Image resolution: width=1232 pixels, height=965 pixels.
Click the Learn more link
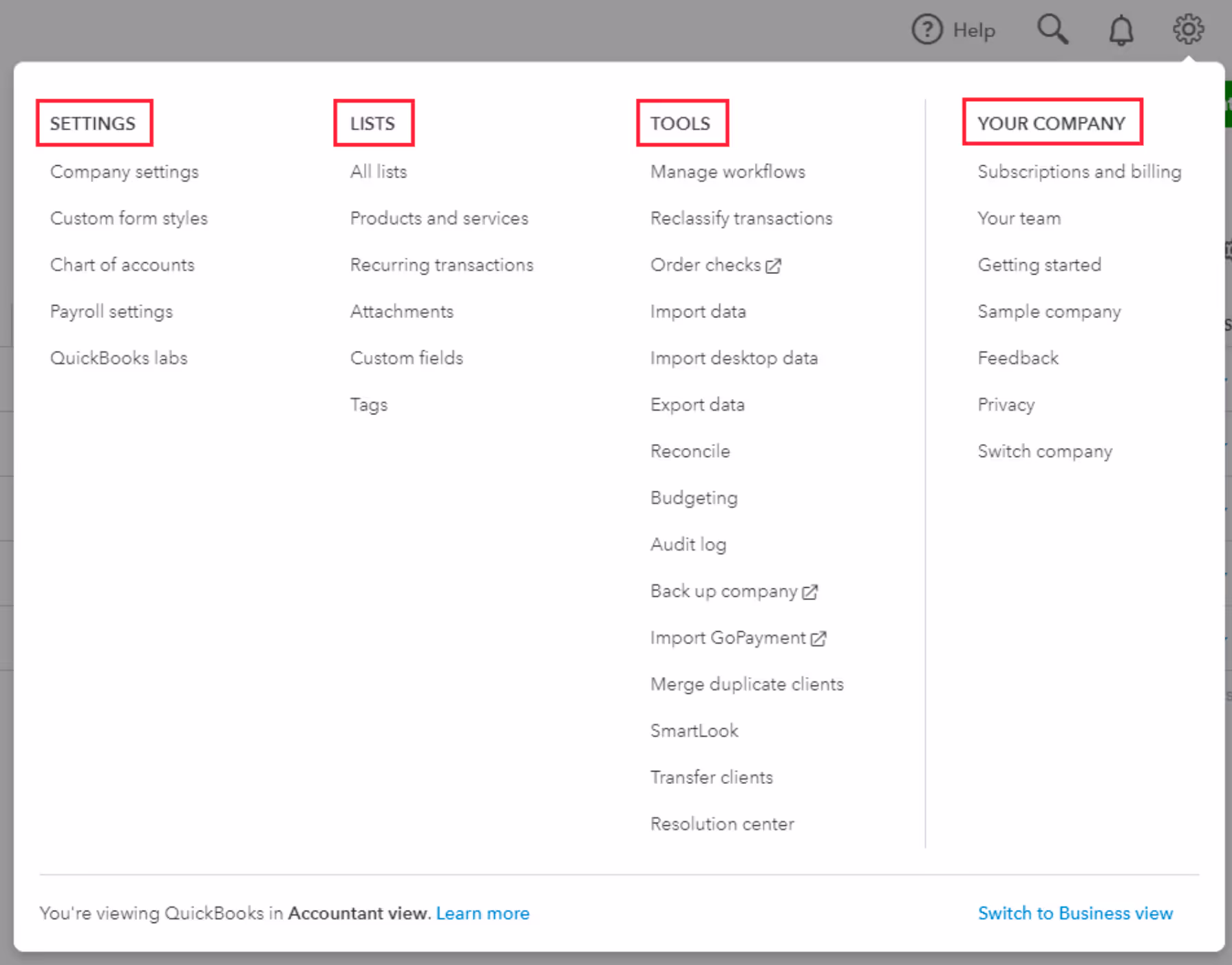click(482, 913)
